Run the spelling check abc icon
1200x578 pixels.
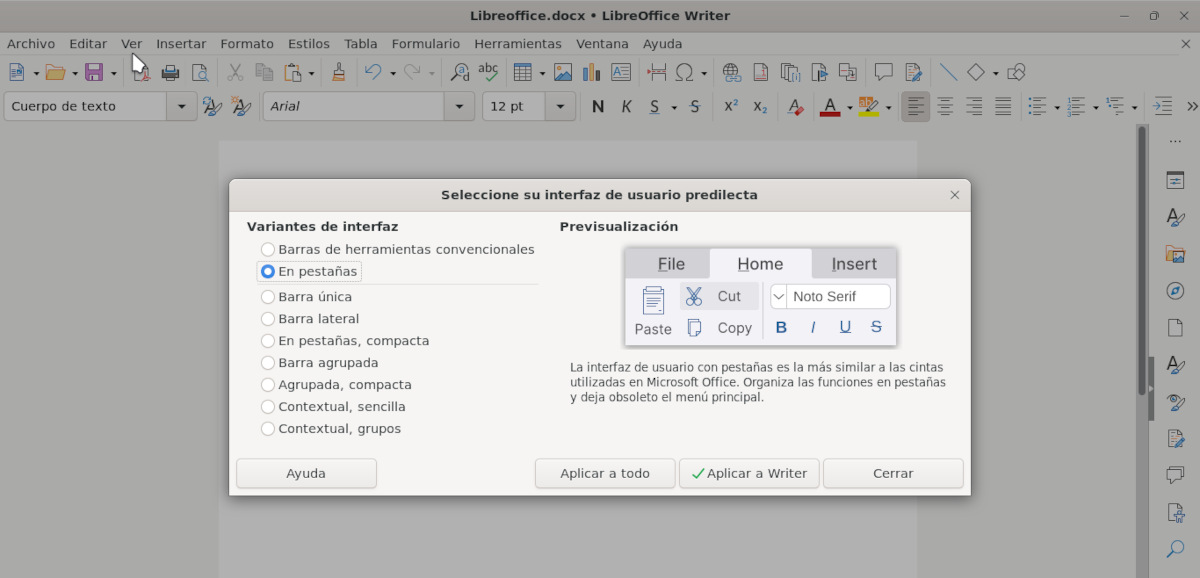(488, 72)
